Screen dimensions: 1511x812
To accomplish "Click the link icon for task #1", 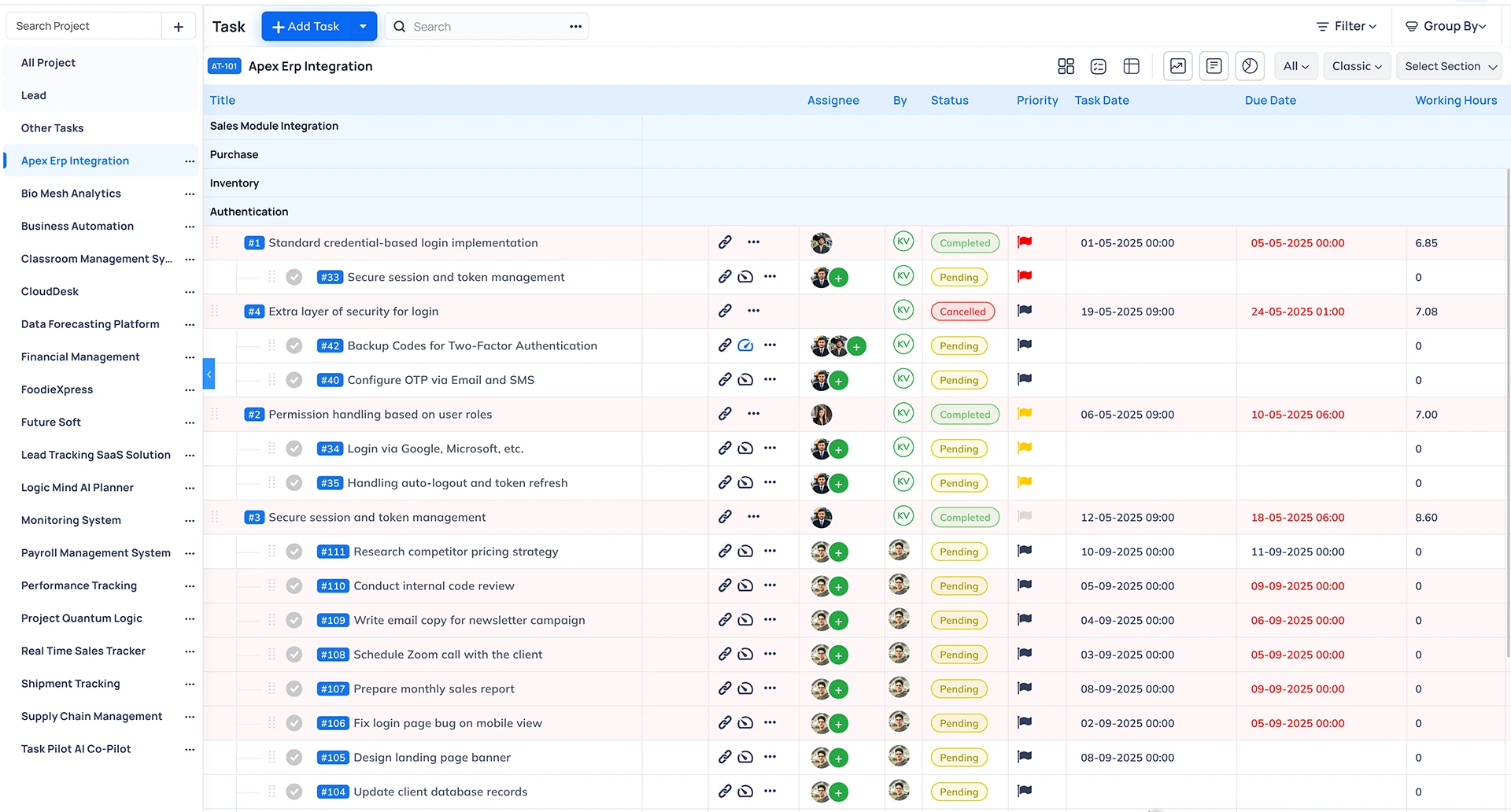I will pos(725,242).
